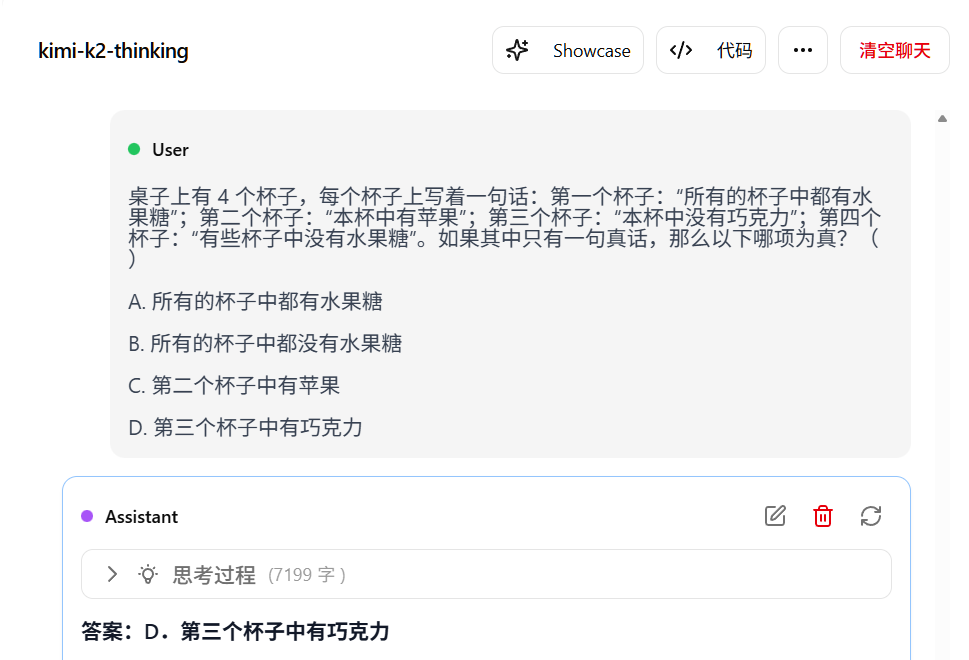Click the scrollbar up arrow
The image size is (969, 660).
pos(942,119)
